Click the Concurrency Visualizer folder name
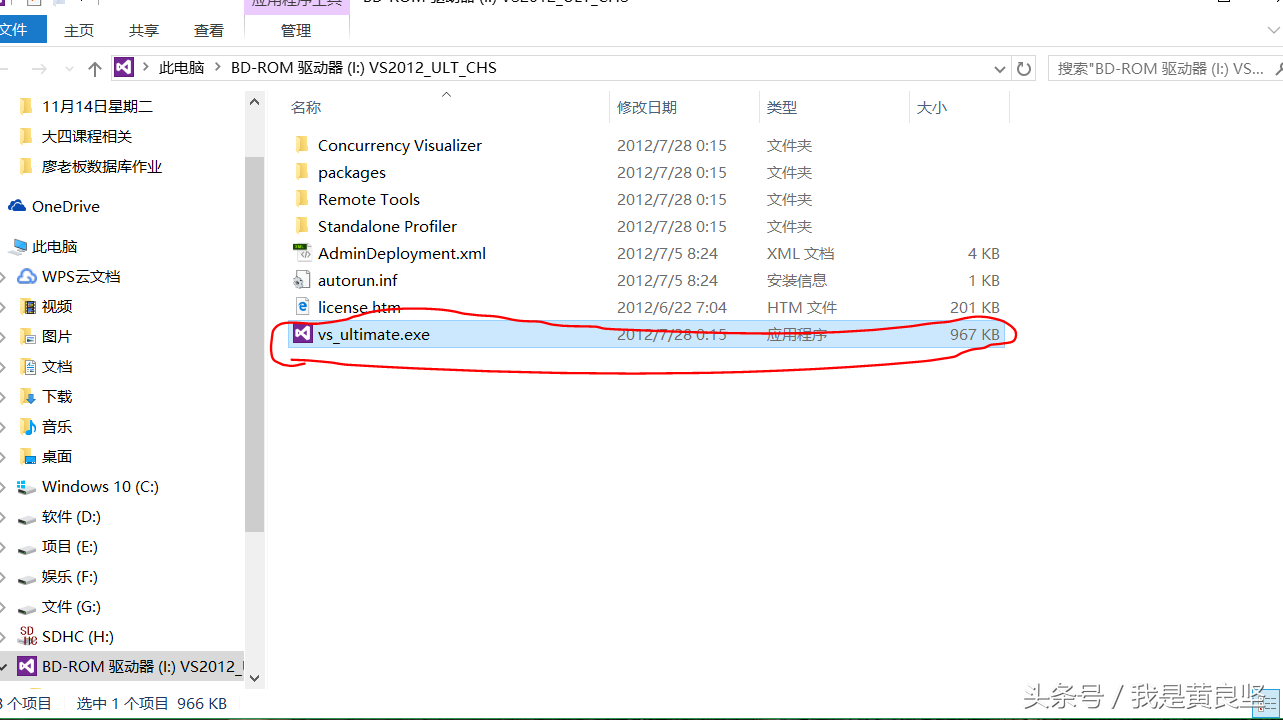 tap(400, 145)
